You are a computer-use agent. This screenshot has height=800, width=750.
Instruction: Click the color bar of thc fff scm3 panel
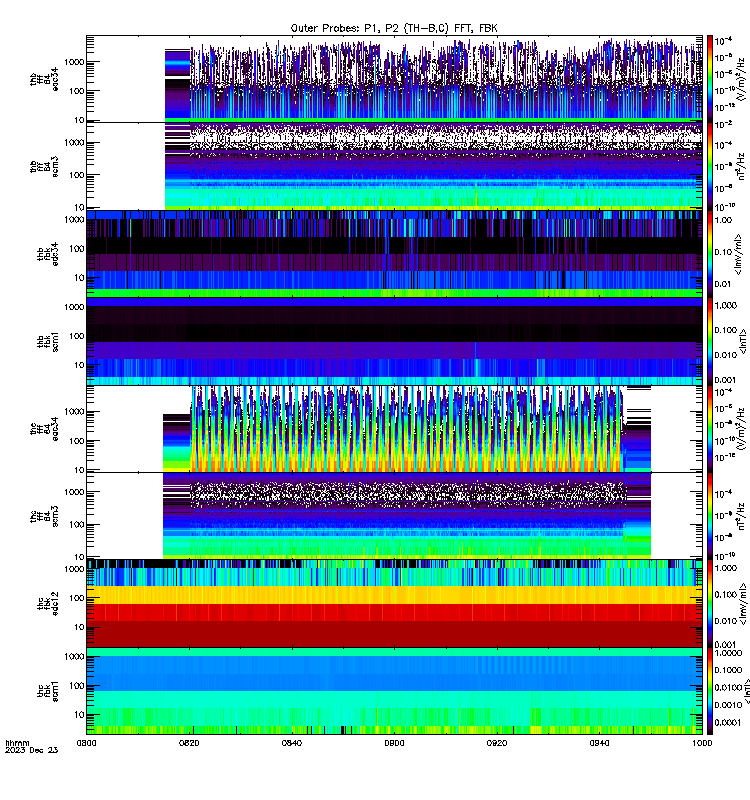(710, 516)
